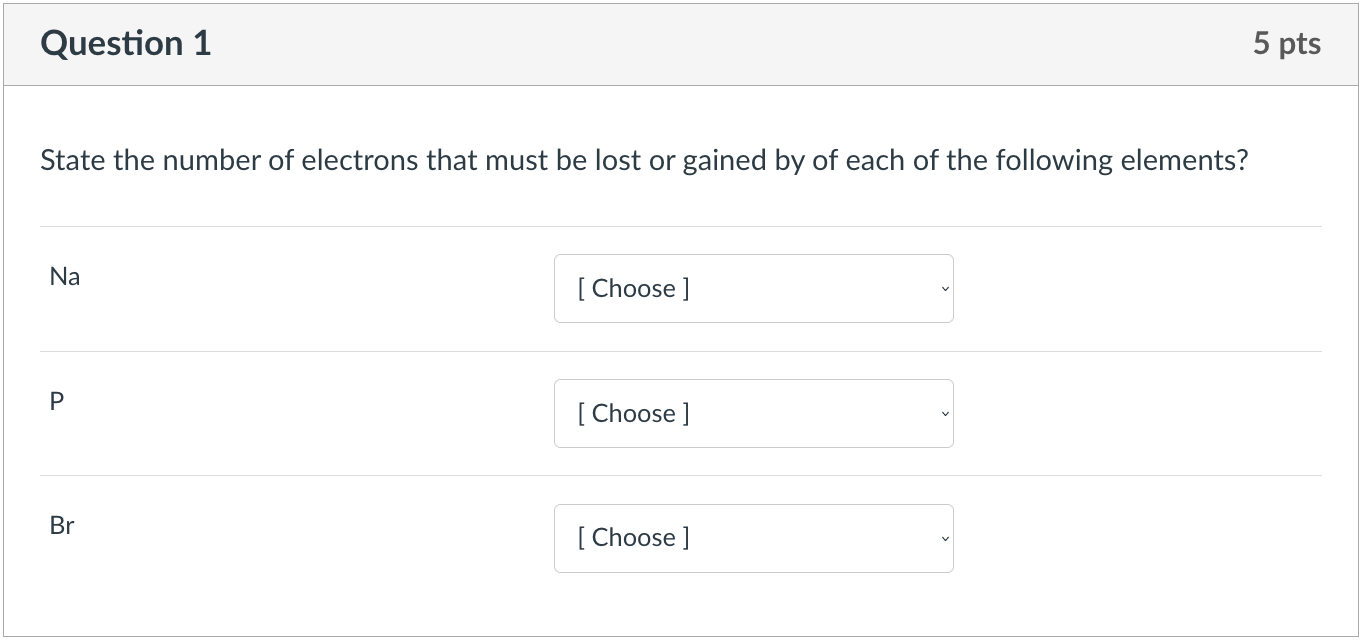Screen dimensions: 1362x640
Task: Click the Br element label
Action: point(62,526)
